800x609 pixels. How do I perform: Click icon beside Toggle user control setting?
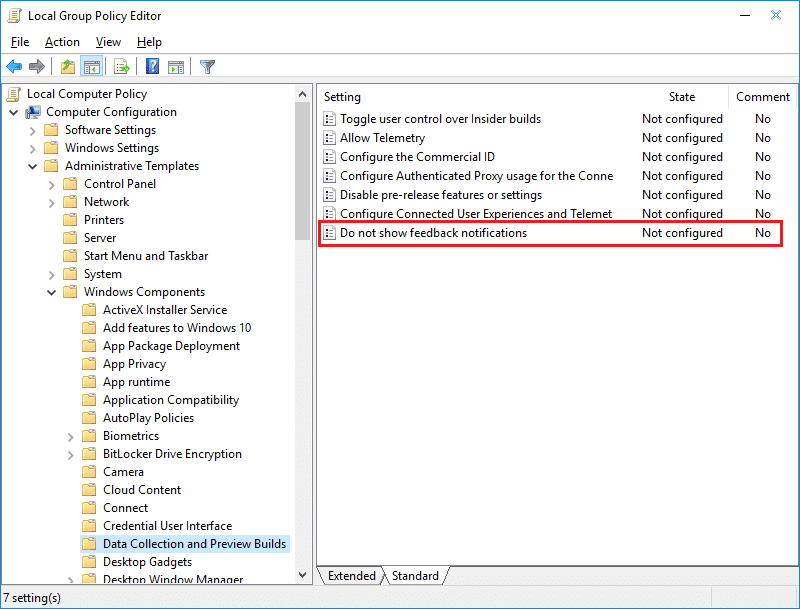(330, 119)
